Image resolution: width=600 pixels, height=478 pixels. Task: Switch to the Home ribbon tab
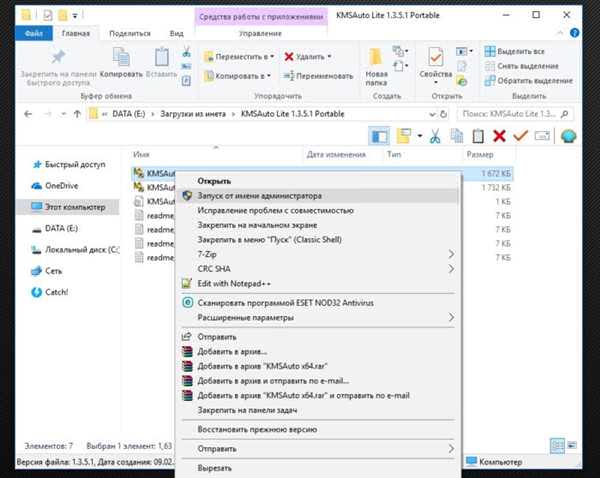click(x=76, y=33)
